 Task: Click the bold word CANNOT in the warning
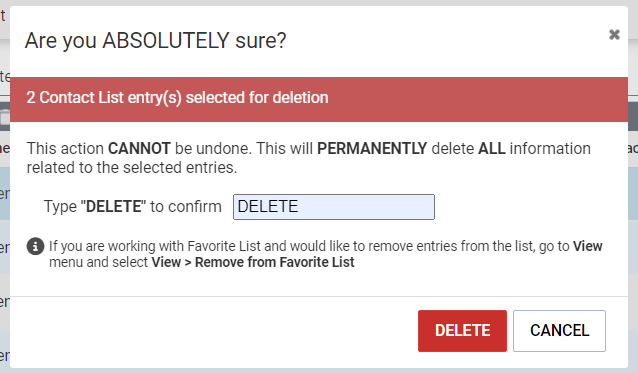coord(139,148)
